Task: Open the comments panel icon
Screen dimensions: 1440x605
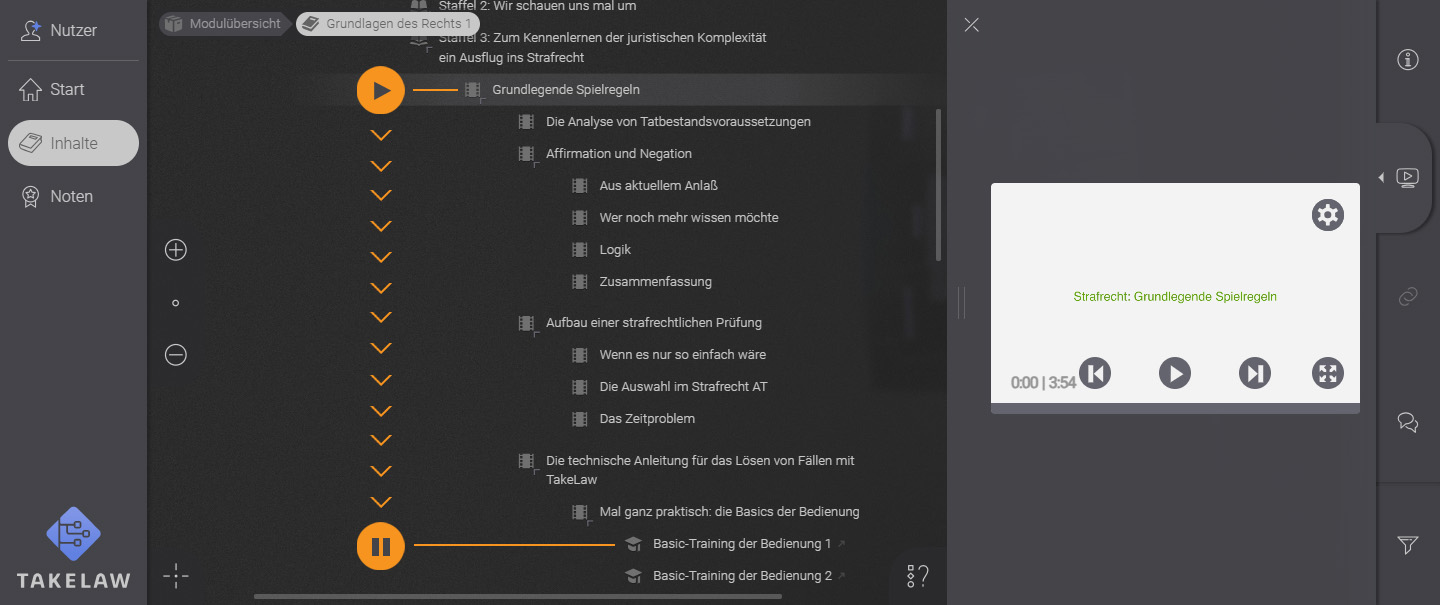Action: pyautogui.click(x=1407, y=423)
